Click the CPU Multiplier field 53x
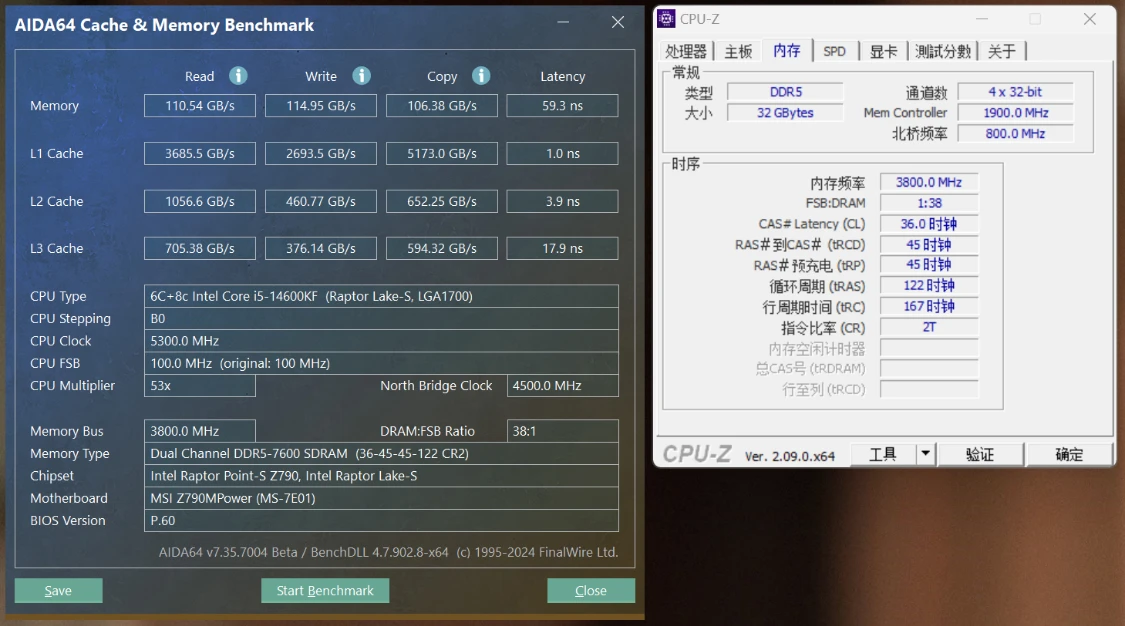 point(199,385)
